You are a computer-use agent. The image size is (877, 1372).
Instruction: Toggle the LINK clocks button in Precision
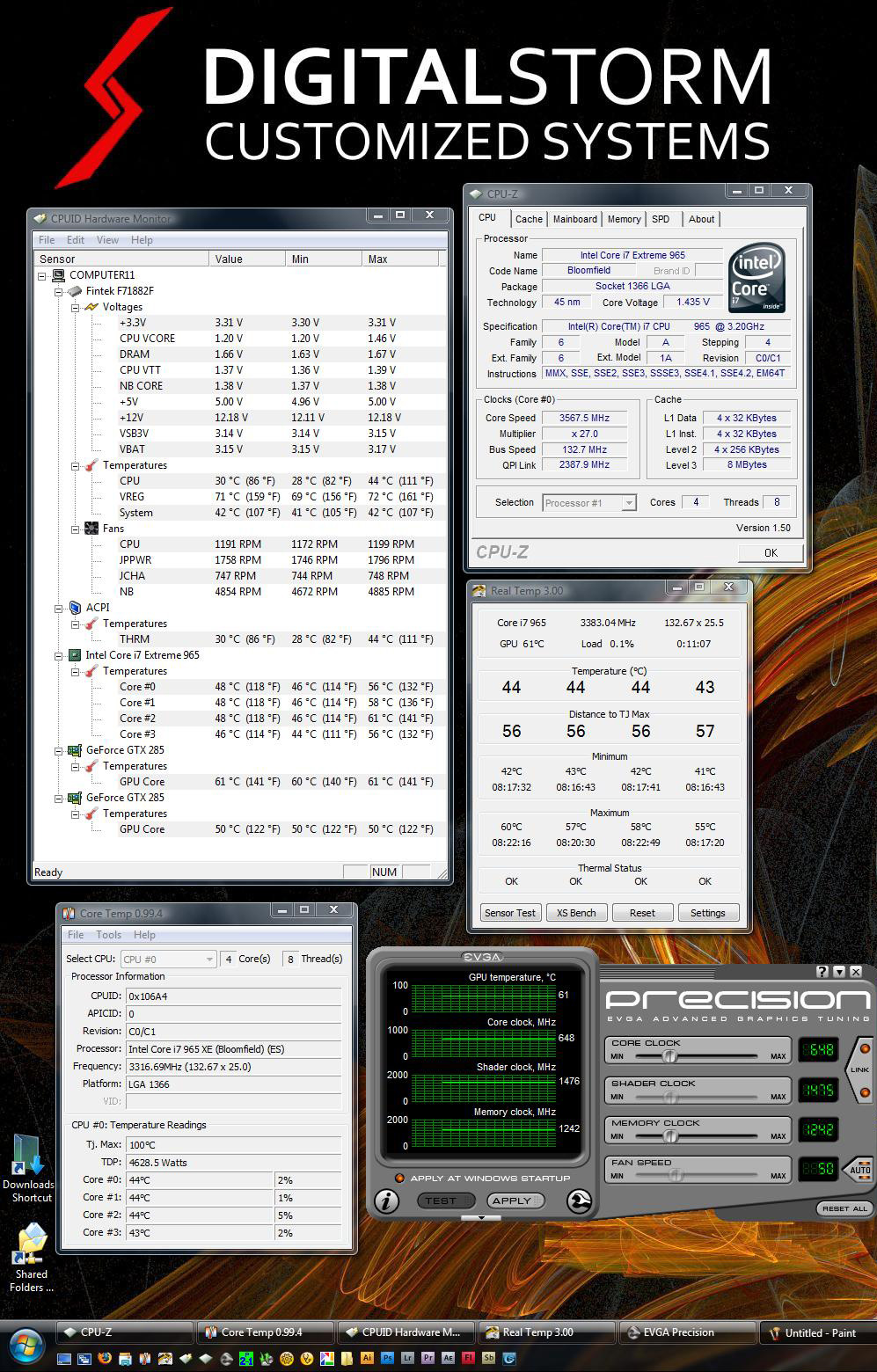pos(859,1070)
